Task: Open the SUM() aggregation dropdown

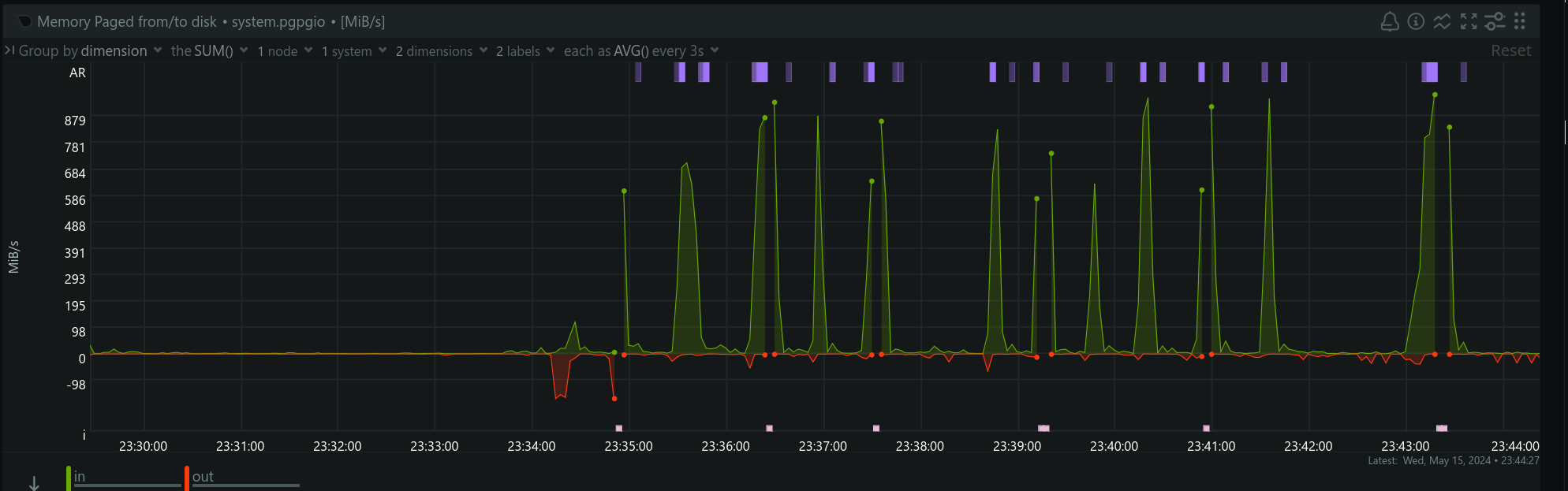Action: [209, 51]
